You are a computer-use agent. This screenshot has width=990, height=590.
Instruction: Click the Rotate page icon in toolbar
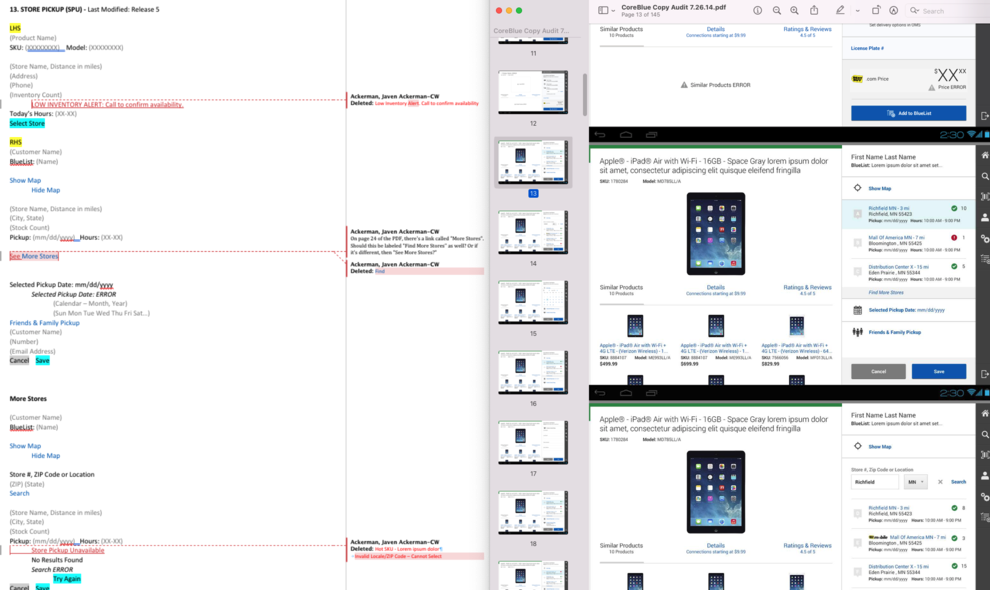coord(875,10)
